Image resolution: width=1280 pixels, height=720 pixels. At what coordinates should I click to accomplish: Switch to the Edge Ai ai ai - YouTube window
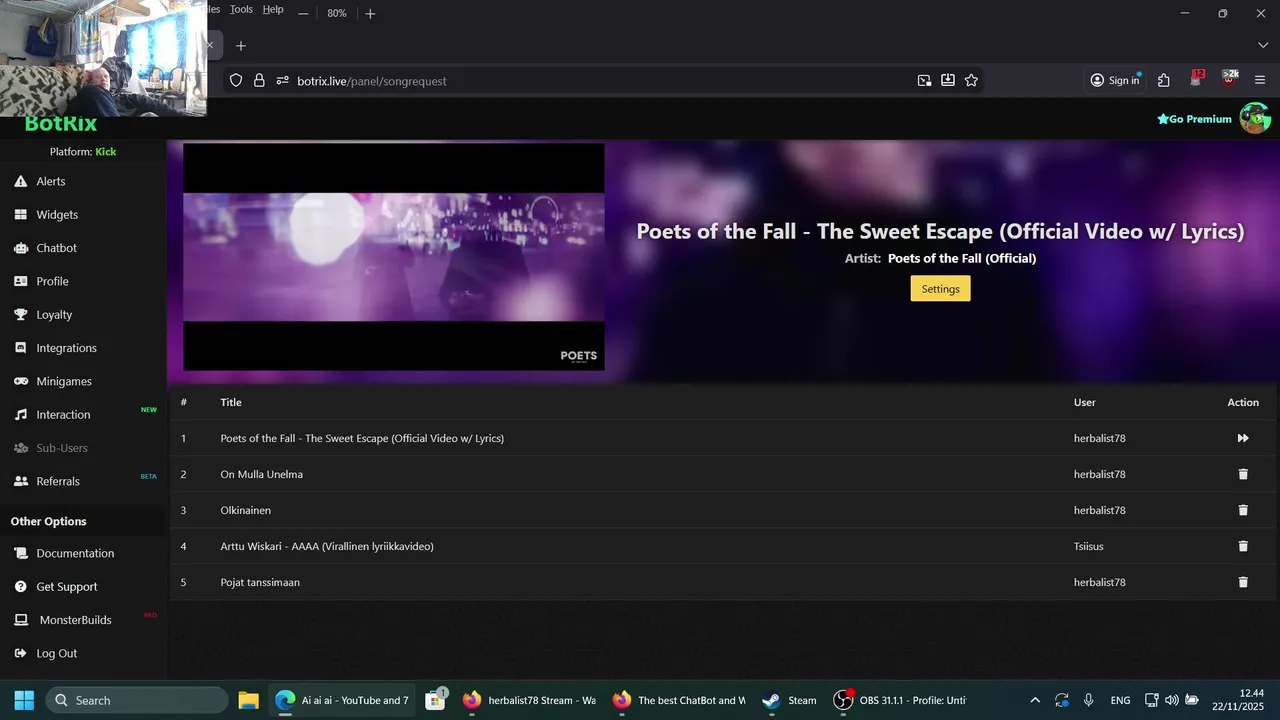(342, 700)
